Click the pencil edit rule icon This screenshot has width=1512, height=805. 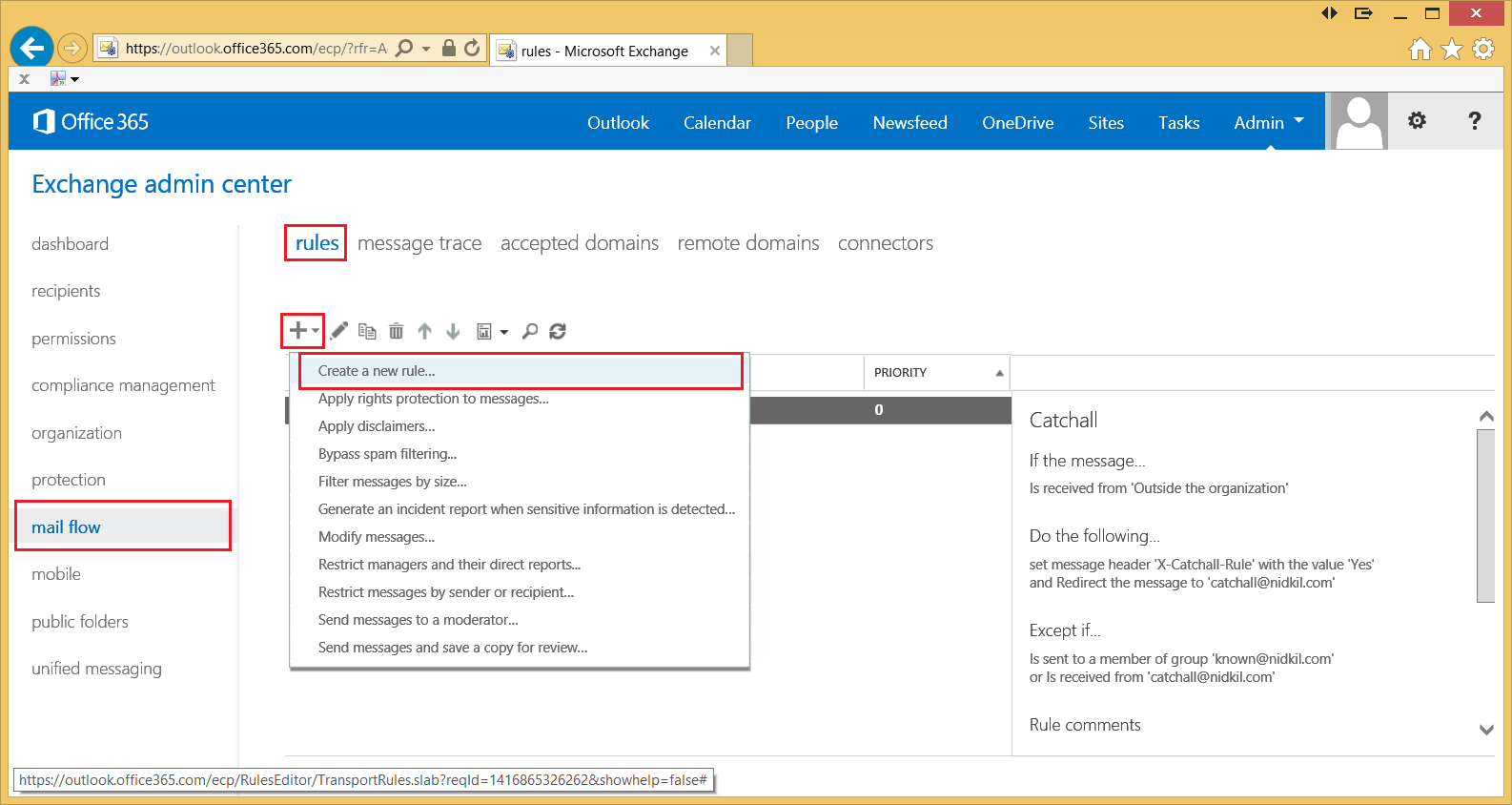point(339,331)
